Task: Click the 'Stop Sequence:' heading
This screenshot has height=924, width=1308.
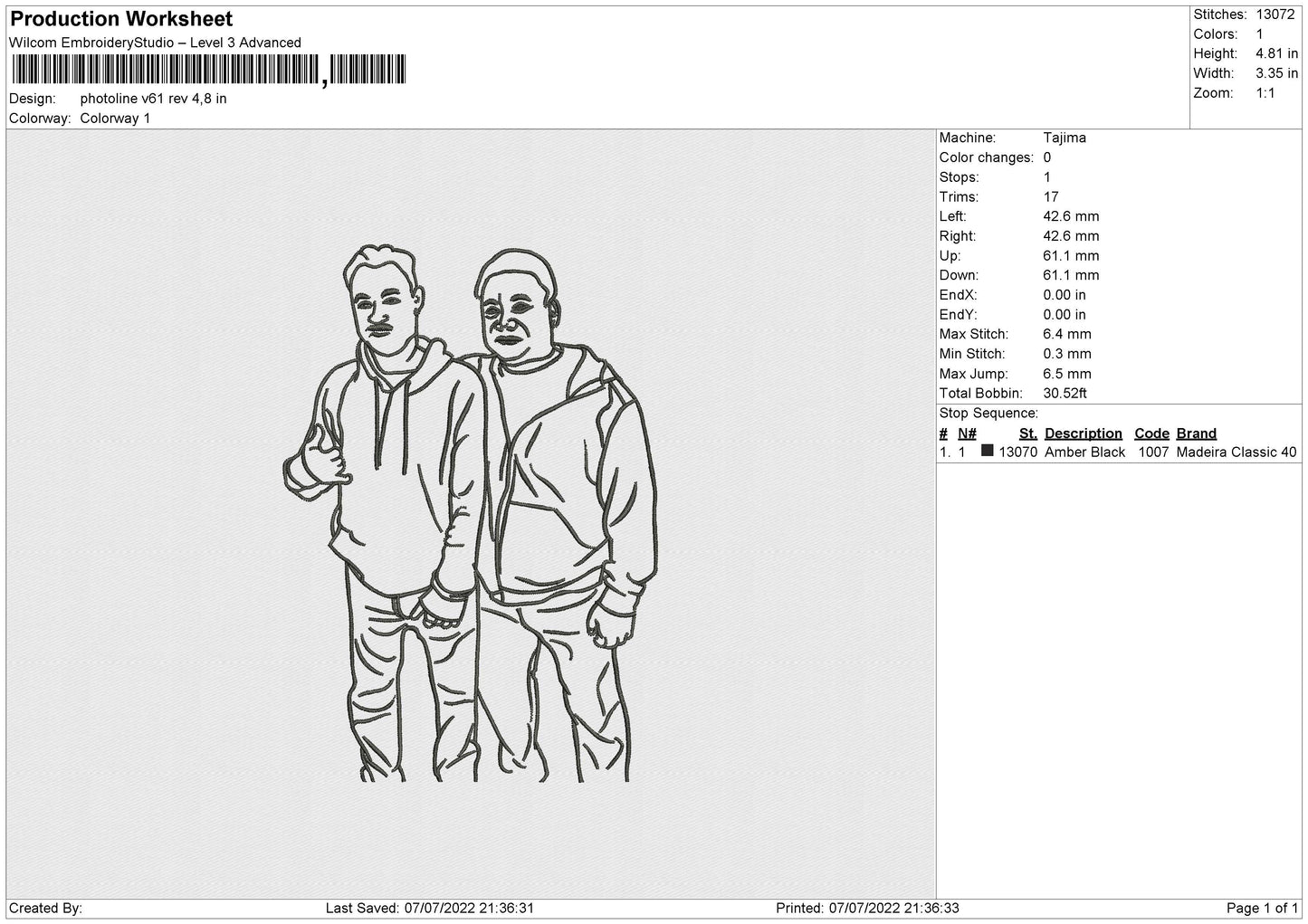Action: pos(988,414)
